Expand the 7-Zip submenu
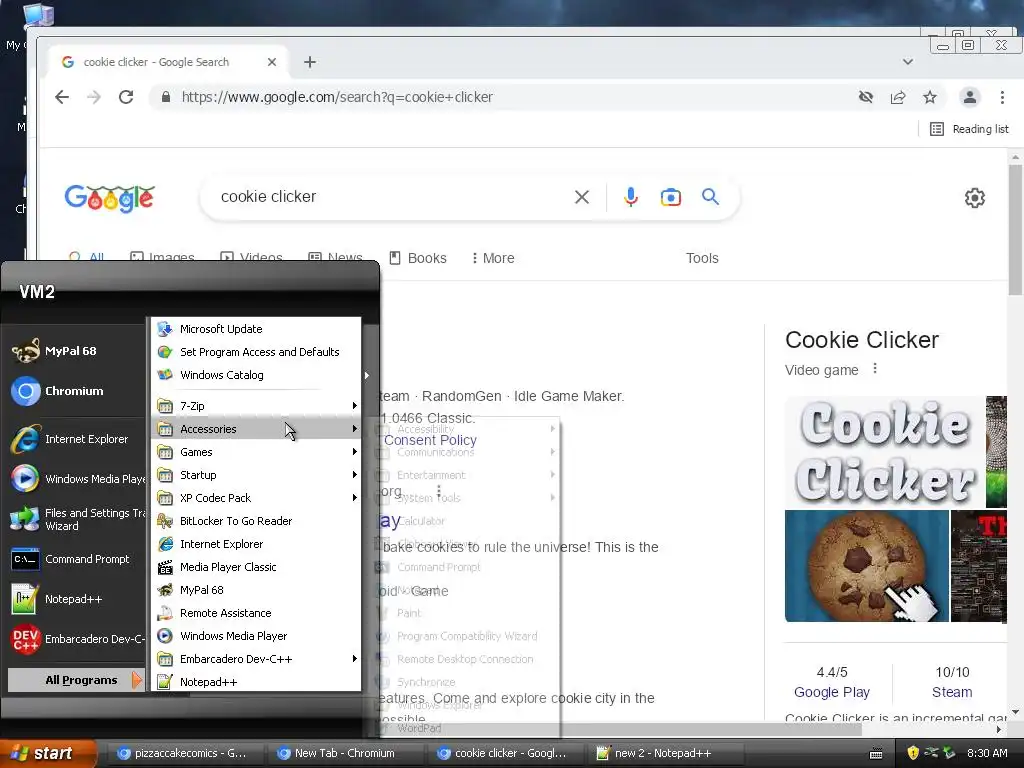This screenshot has height=768, width=1024. click(x=256, y=406)
